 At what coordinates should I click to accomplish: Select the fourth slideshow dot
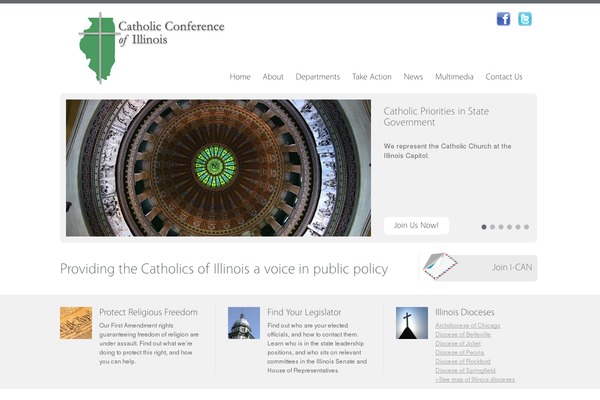(x=509, y=227)
